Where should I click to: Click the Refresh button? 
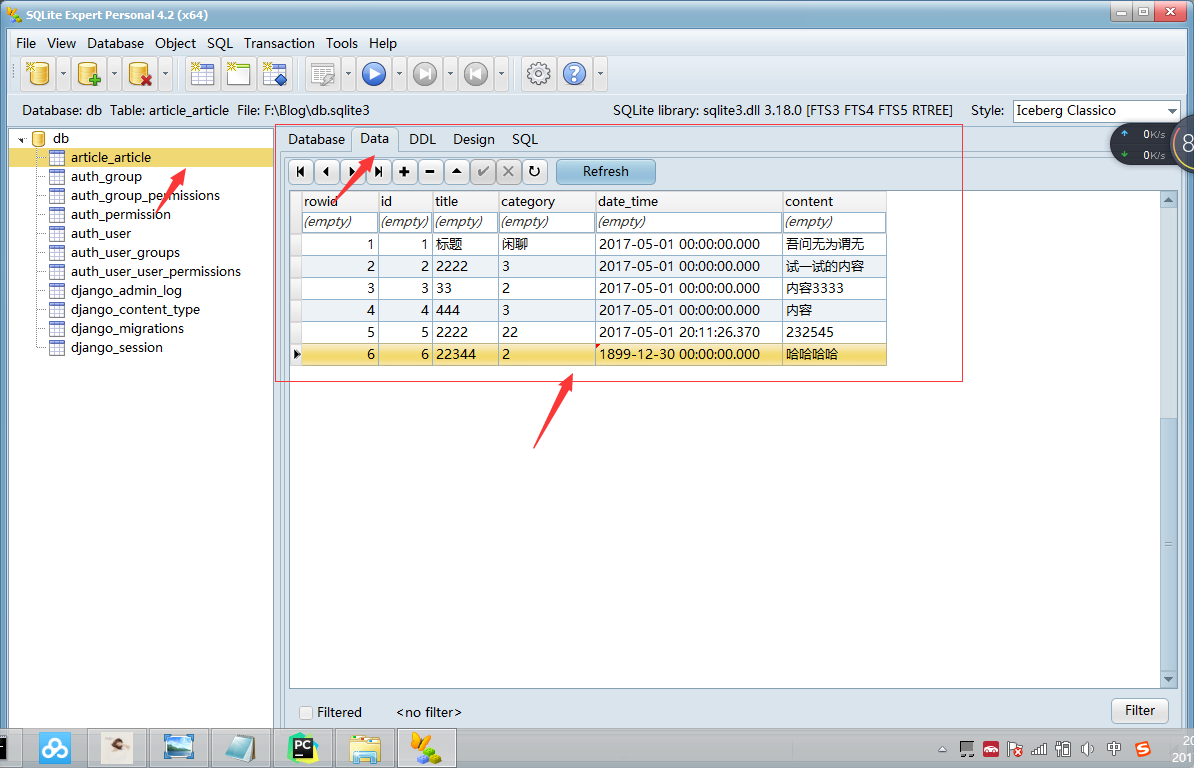click(605, 172)
